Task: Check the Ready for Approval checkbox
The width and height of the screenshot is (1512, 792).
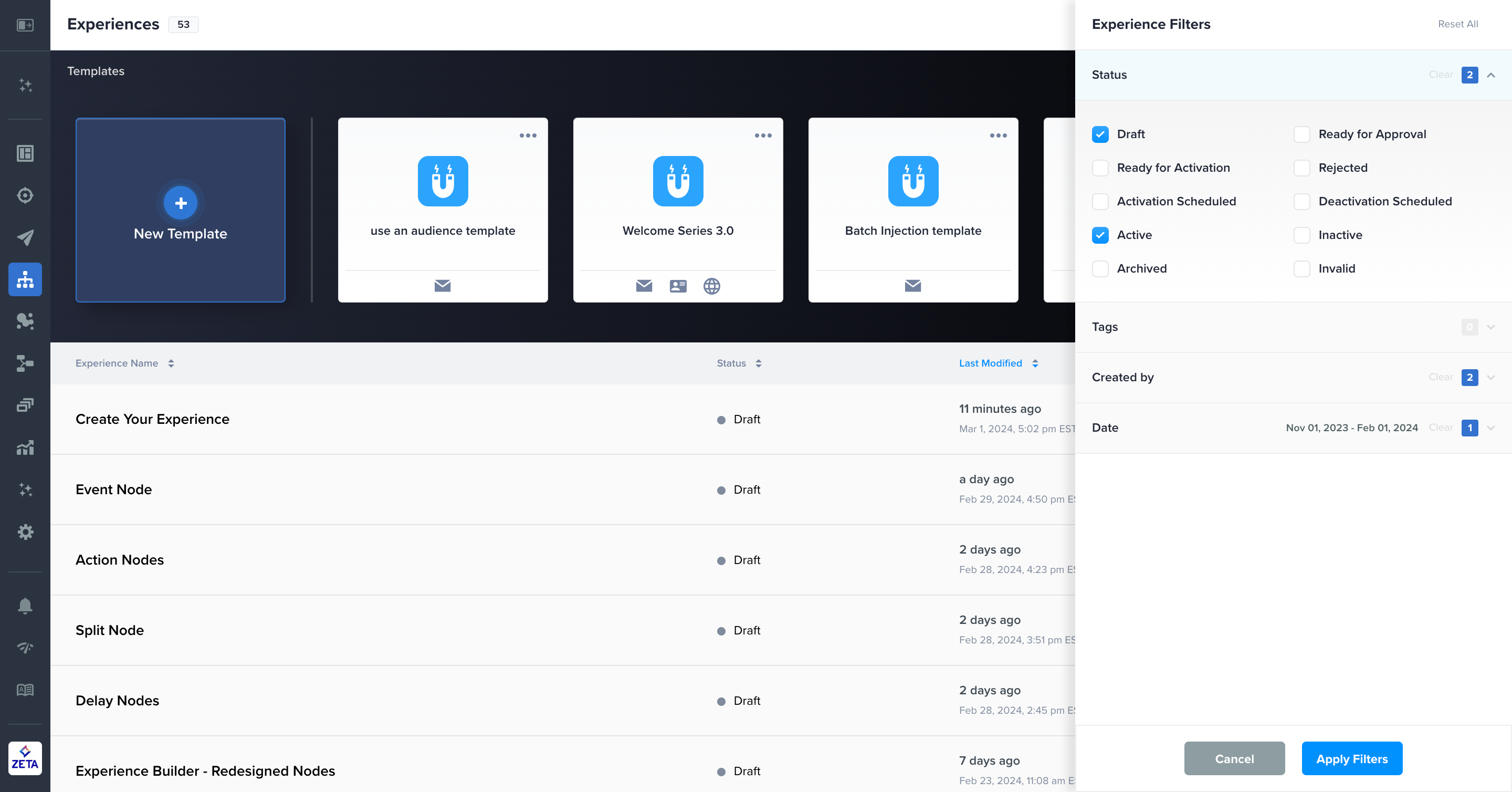Action: point(1301,134)
